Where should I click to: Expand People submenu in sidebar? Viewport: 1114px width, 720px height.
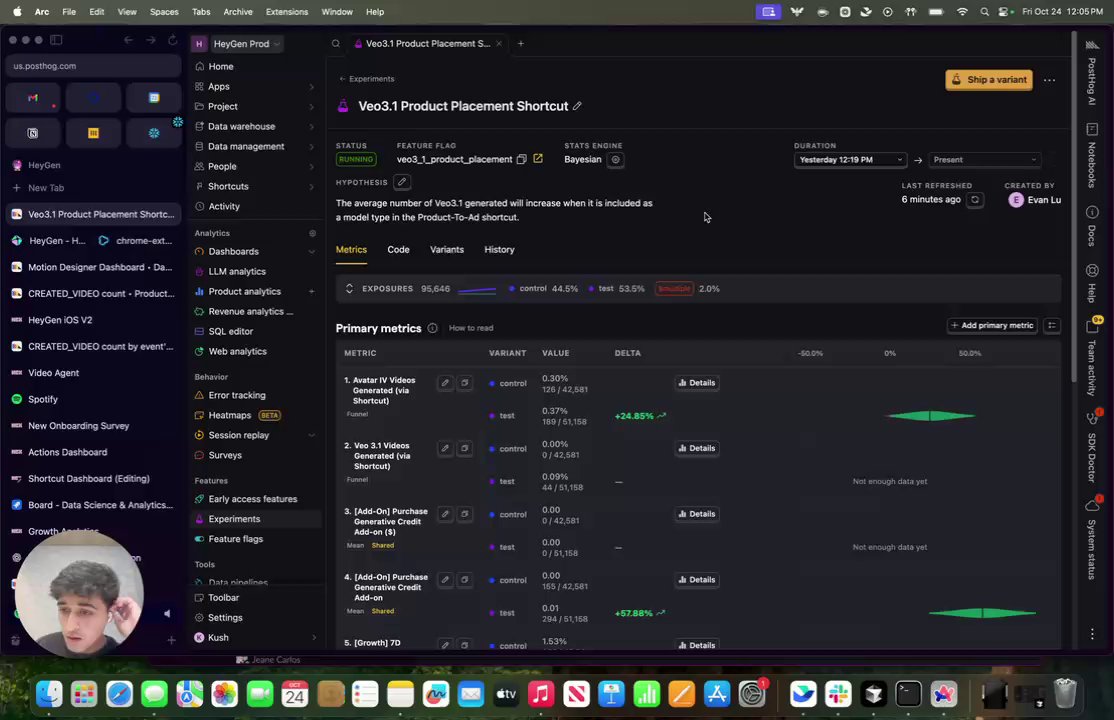(x=311, y=166)
